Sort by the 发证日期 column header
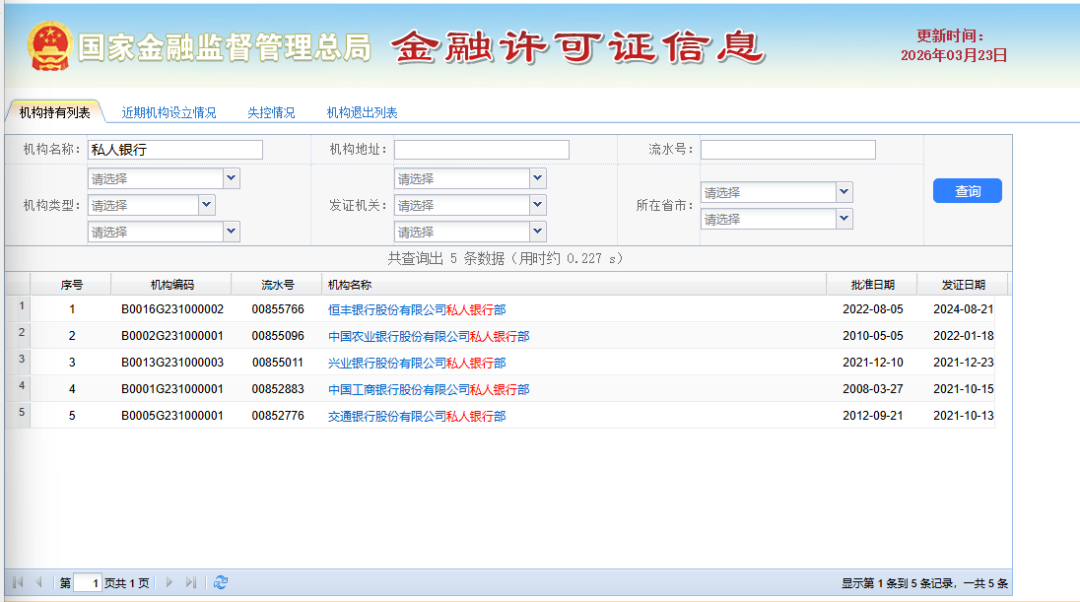 pos(963,285)
